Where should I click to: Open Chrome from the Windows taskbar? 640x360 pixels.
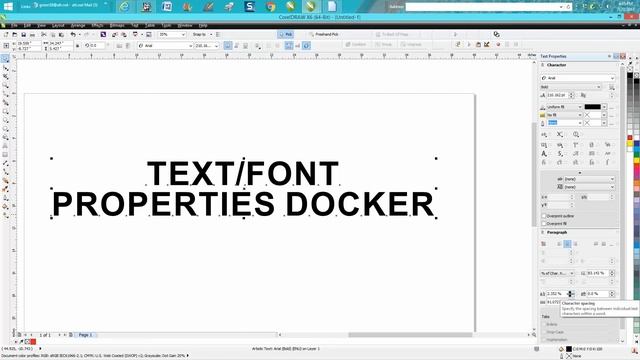point(270,6)
